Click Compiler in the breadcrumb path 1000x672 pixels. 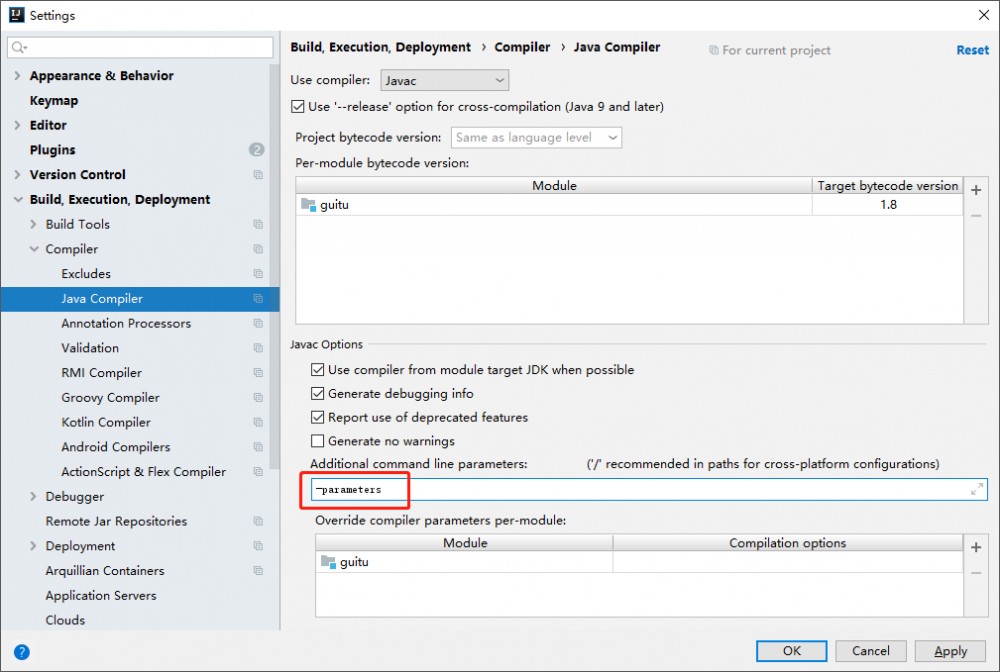click(522, 47)
